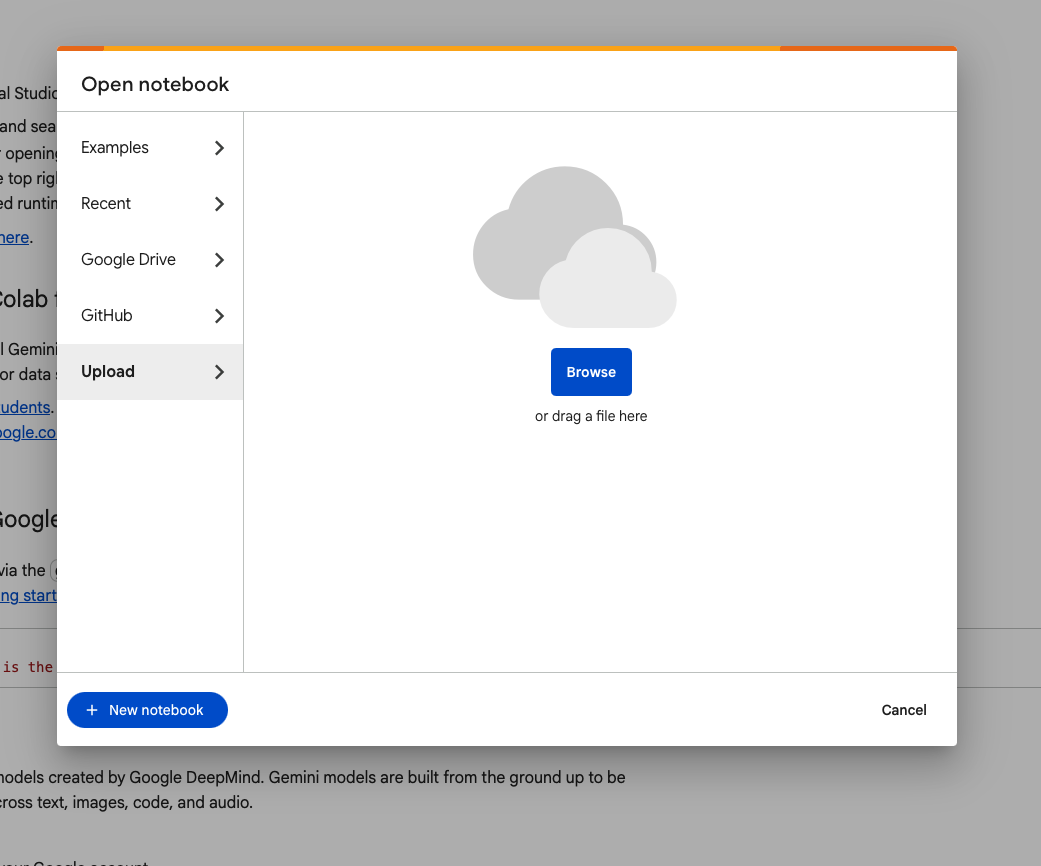Expand the GitHub row chevron

(220, 316)
